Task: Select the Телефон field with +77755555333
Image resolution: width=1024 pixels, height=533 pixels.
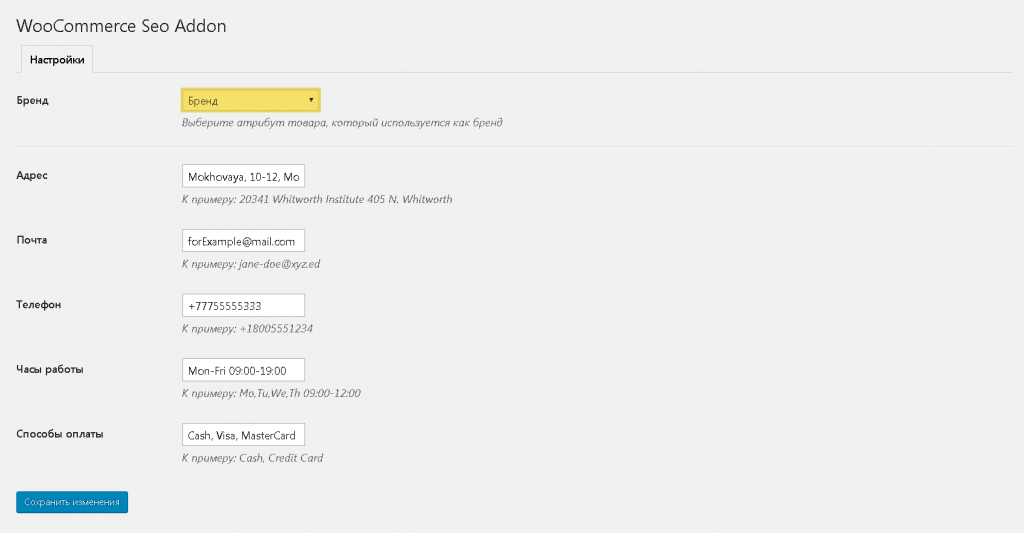Action: 243,306
